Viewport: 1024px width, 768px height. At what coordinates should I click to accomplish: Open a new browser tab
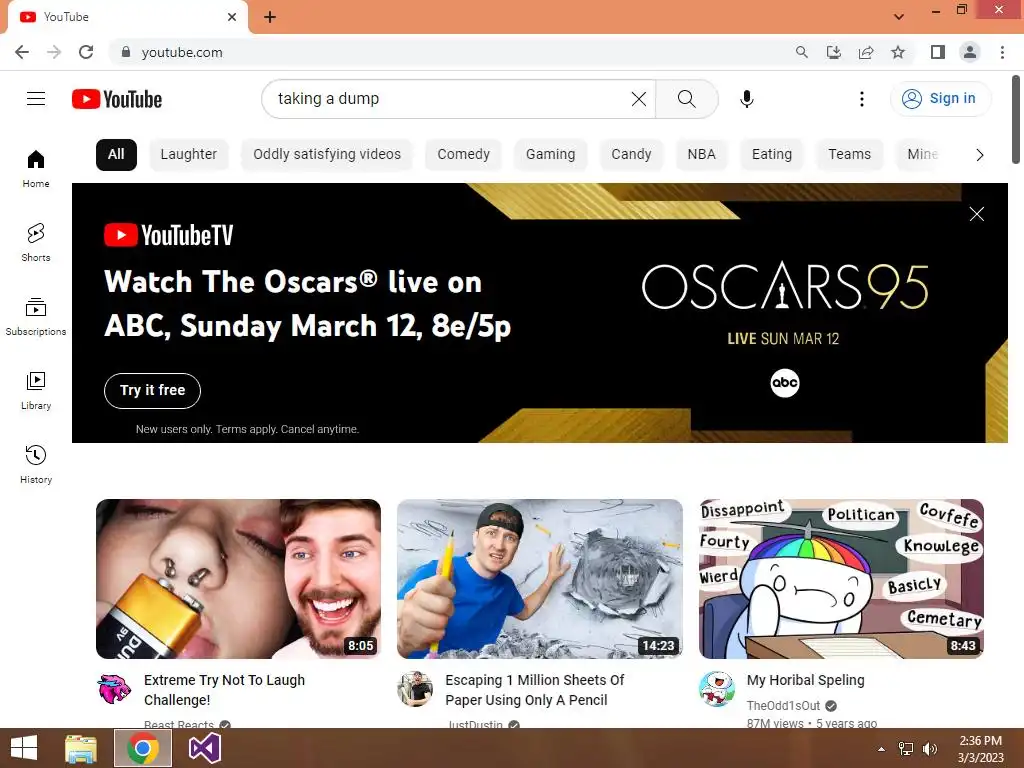click(x=270, y=17)
